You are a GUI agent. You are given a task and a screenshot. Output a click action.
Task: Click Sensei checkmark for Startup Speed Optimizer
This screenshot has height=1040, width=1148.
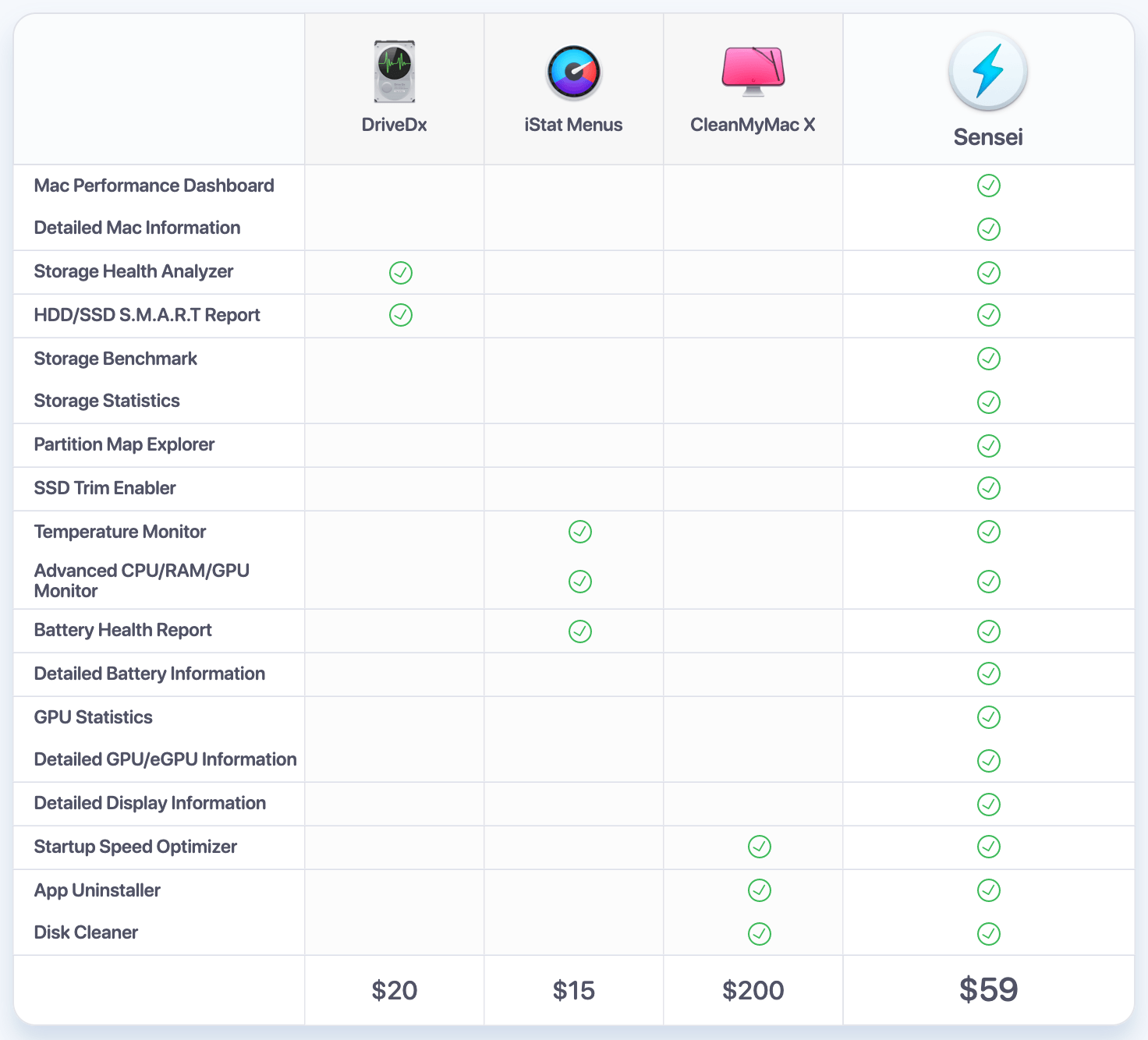click(x=989, y=847)
